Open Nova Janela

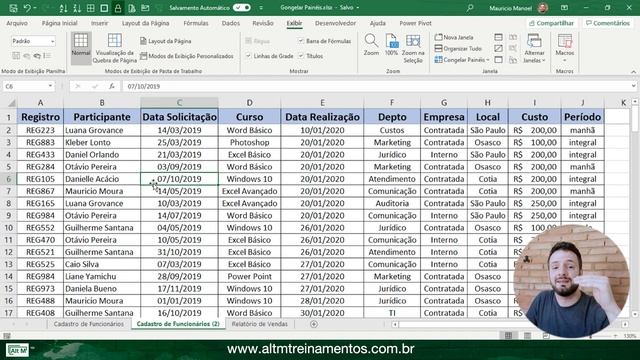click(454, 37)
